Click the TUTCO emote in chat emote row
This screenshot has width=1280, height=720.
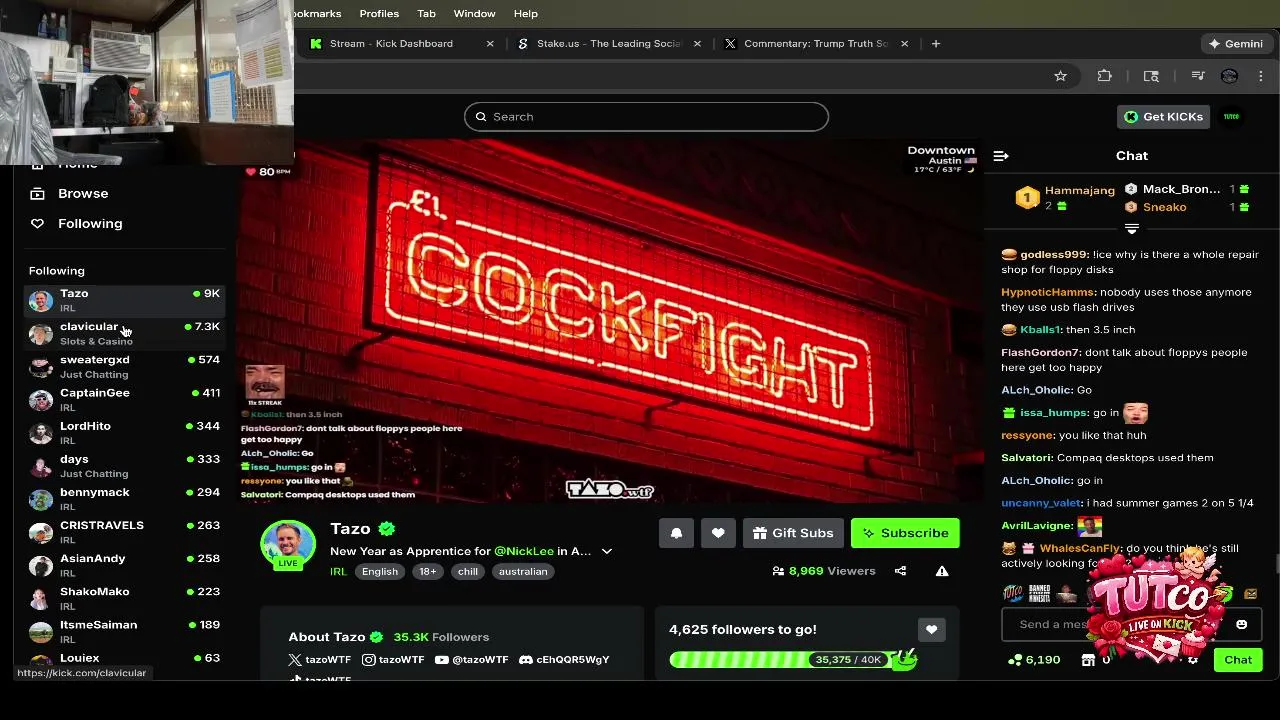pos(1013,594)
